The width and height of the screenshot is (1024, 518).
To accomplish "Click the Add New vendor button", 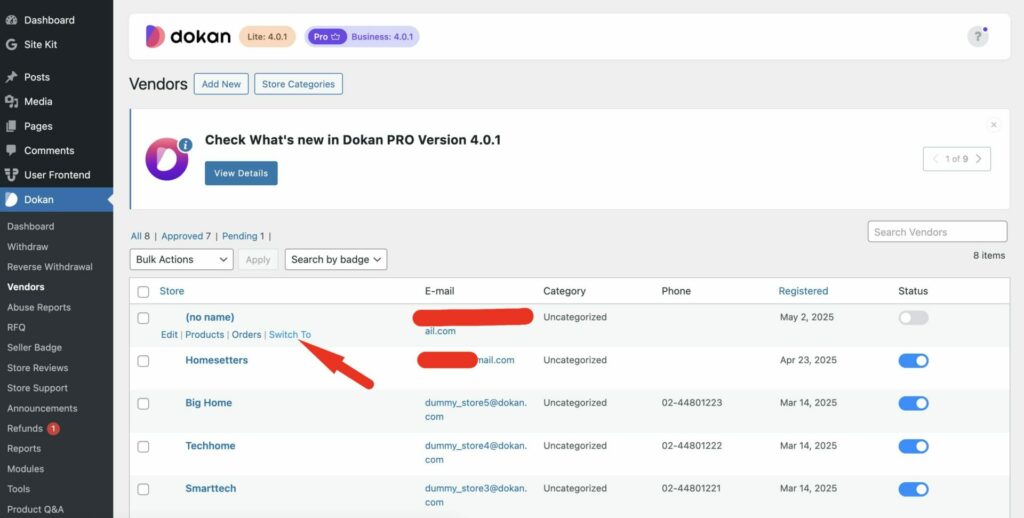I will click(x=221, y=85).
